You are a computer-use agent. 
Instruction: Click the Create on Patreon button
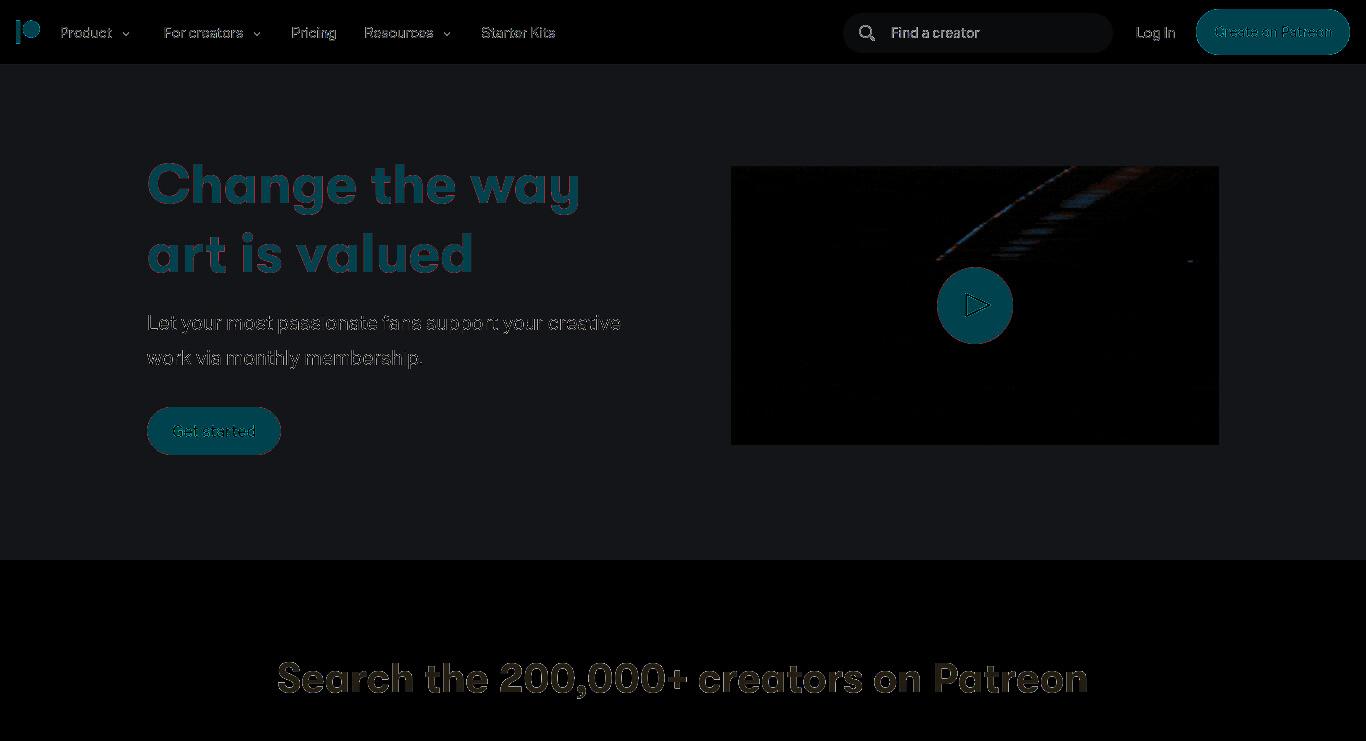click(x=1273, y=32)
